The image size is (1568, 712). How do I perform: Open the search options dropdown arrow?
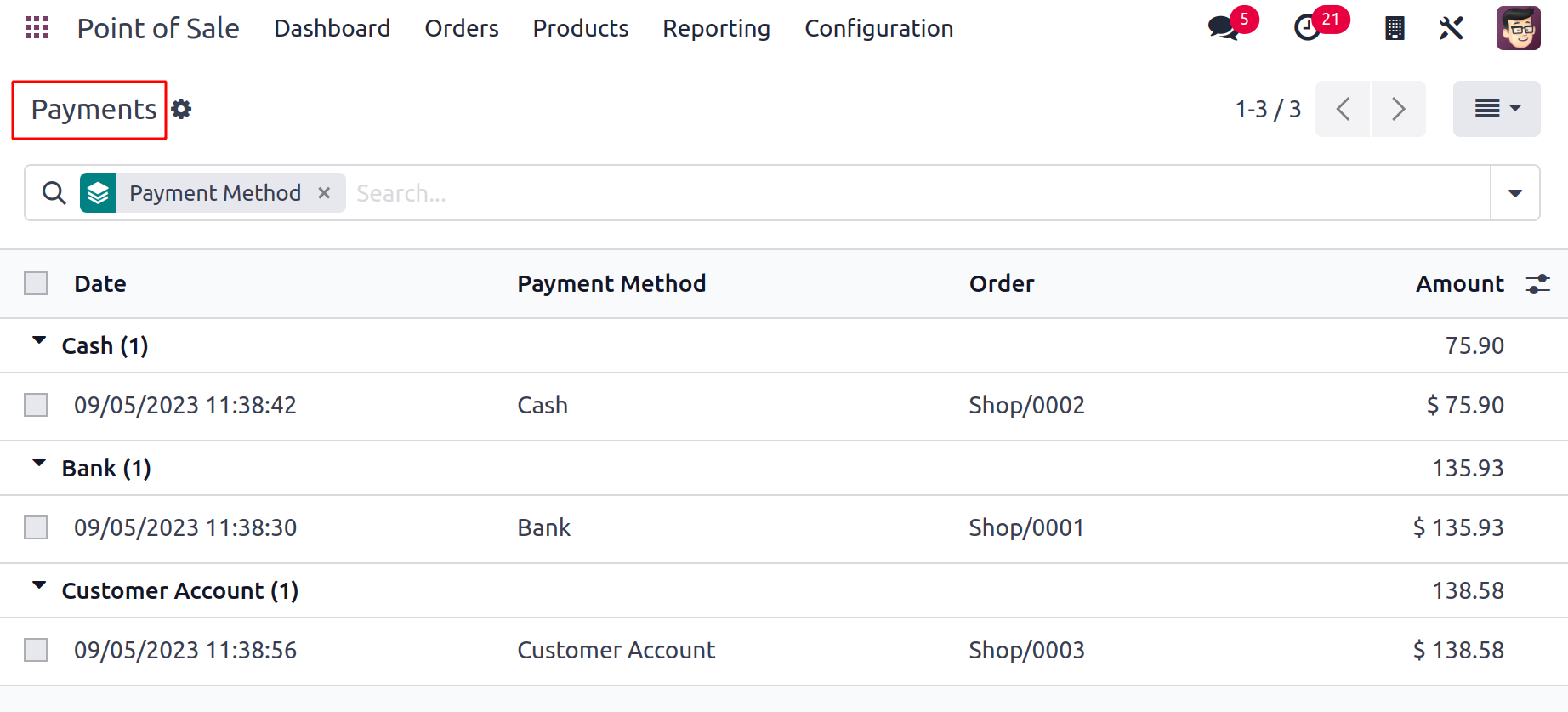point(1515,193)
